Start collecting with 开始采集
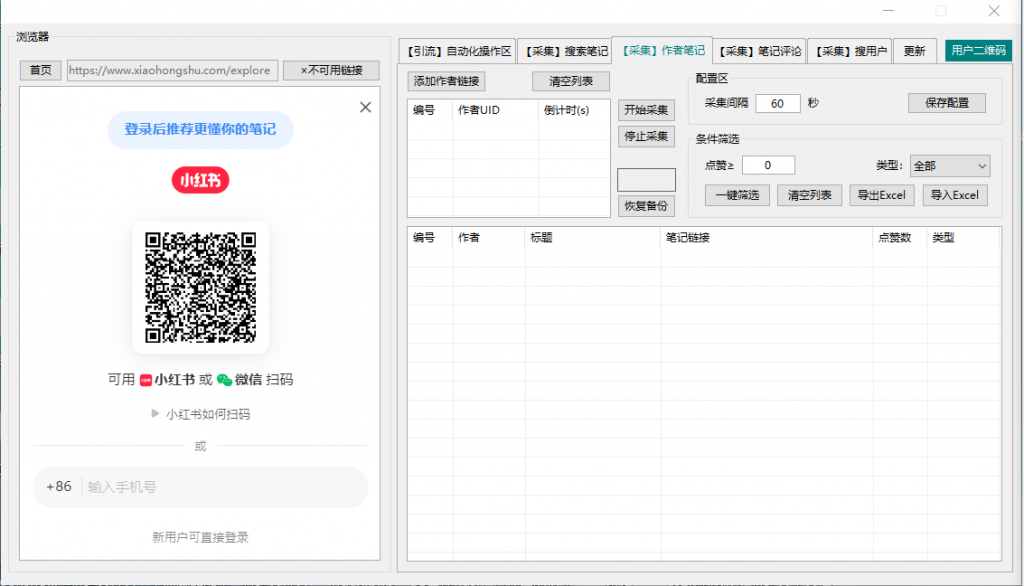The height and width of the screenshot is (586, 1024). tap(646, 110)
